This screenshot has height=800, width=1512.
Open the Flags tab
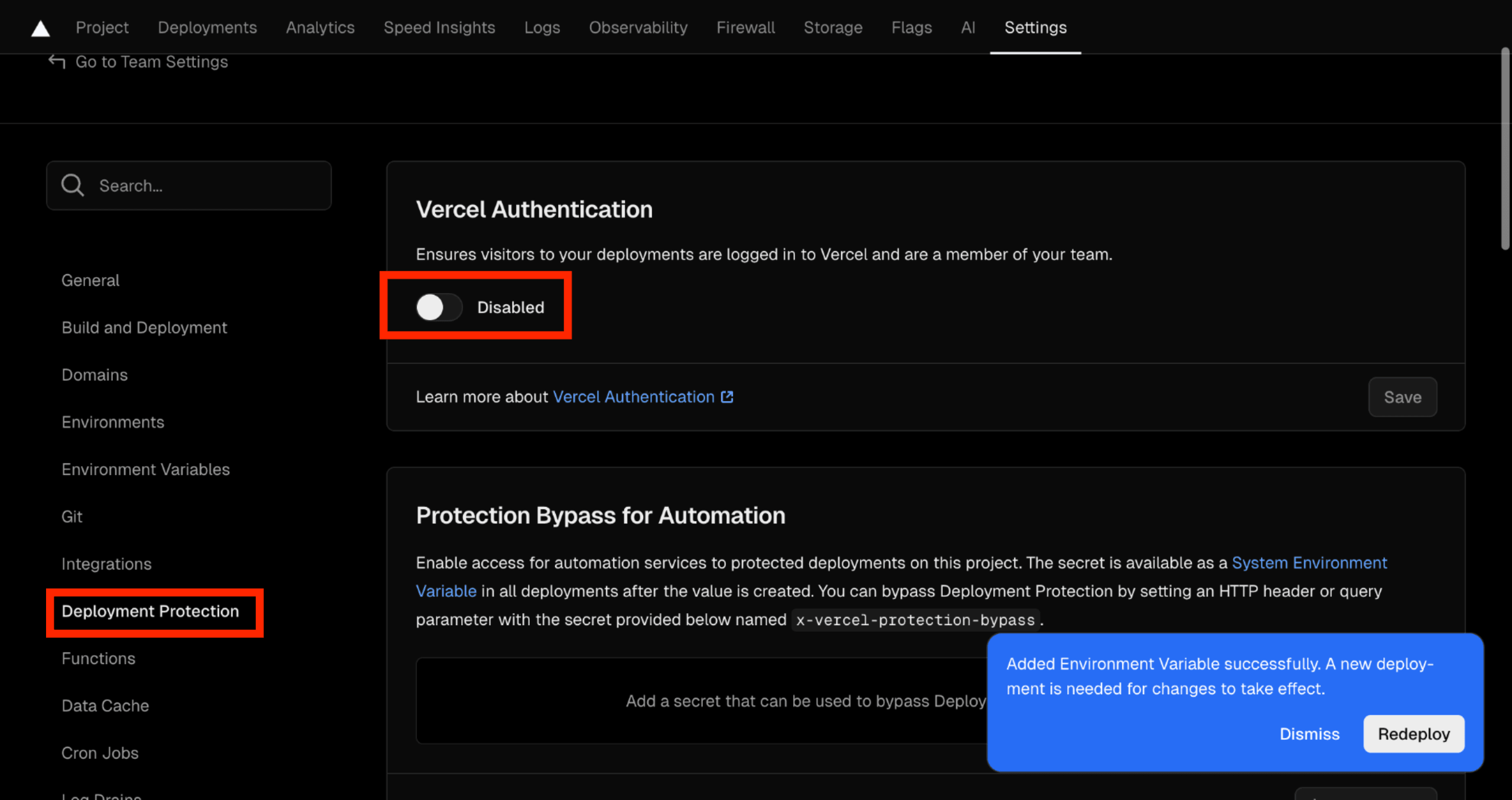pos(911,27)
